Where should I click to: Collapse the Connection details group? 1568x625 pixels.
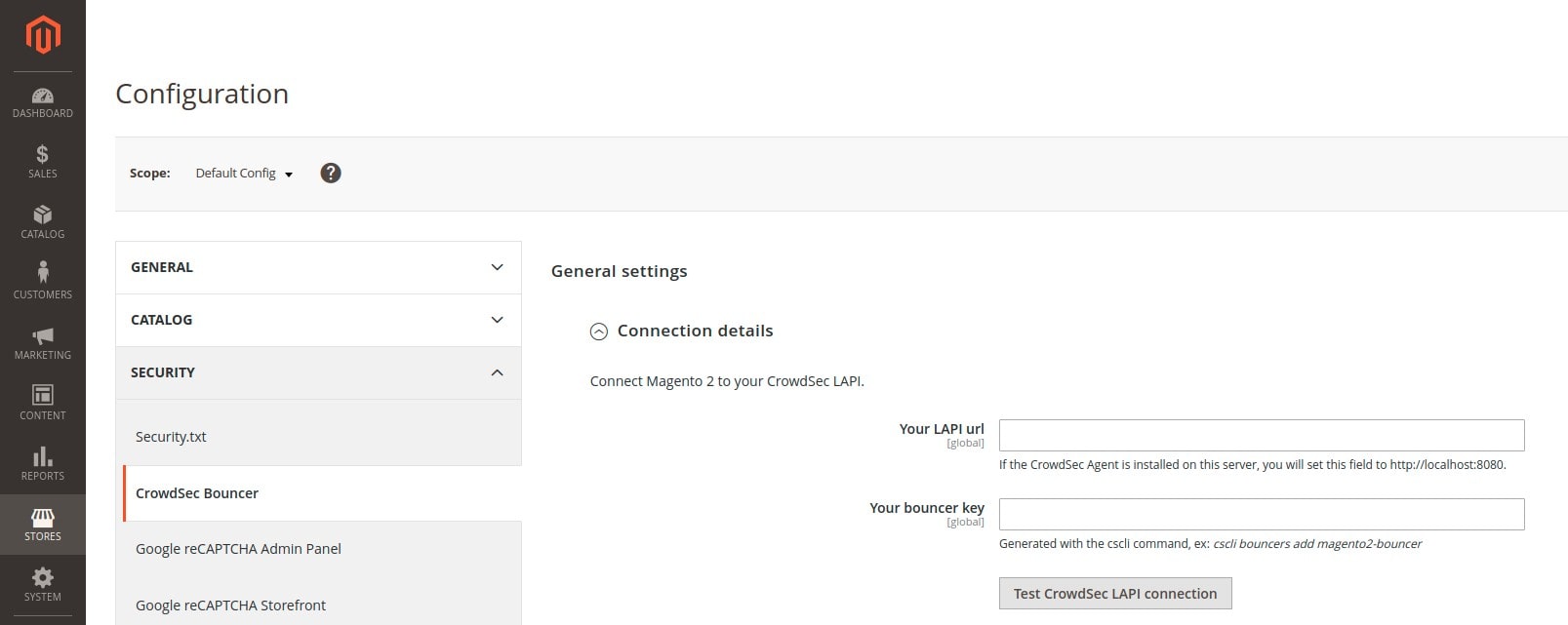(682, 331)
